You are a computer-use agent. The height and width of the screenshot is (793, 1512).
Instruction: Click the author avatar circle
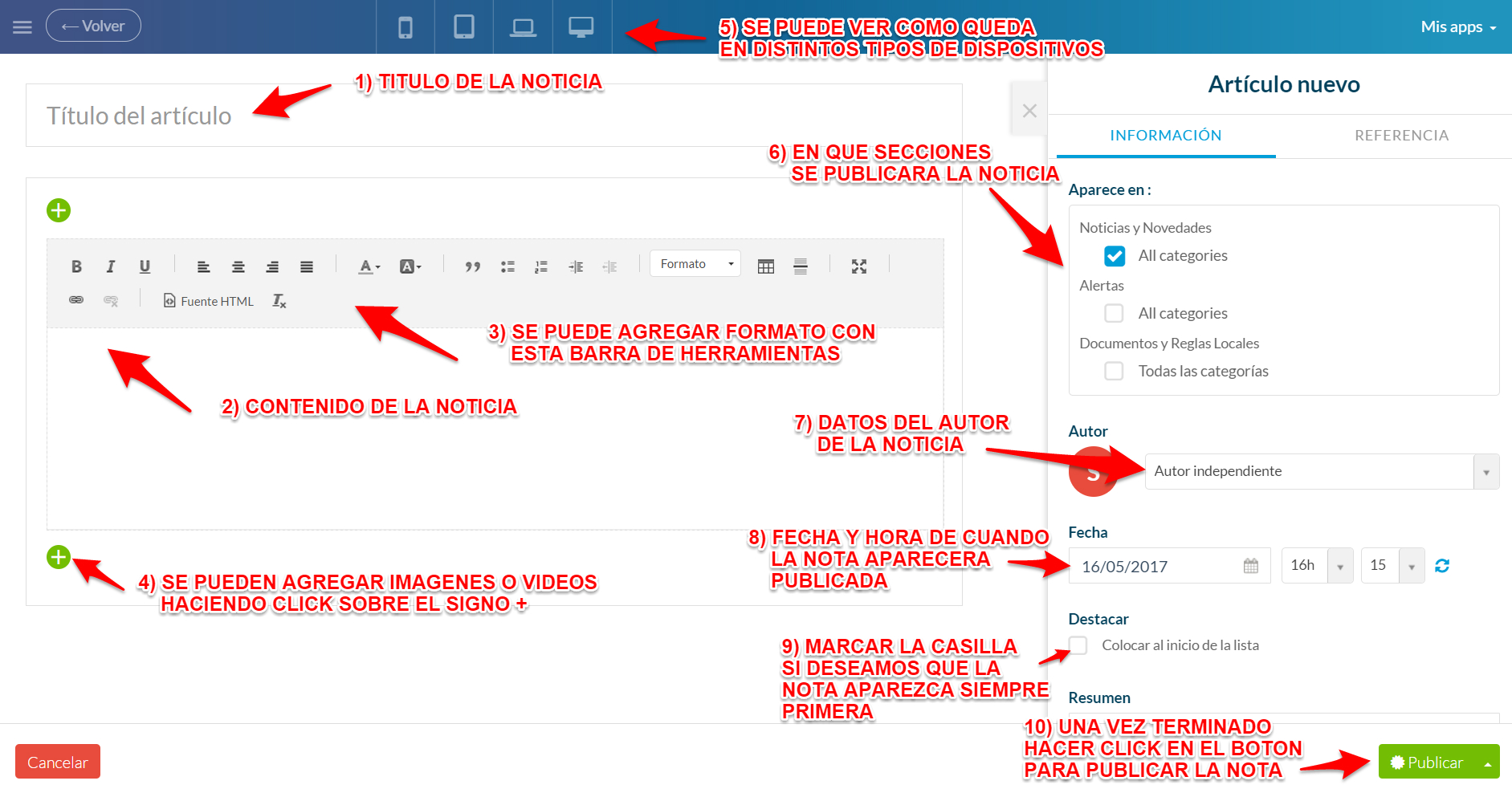(x=1093, y=472)
